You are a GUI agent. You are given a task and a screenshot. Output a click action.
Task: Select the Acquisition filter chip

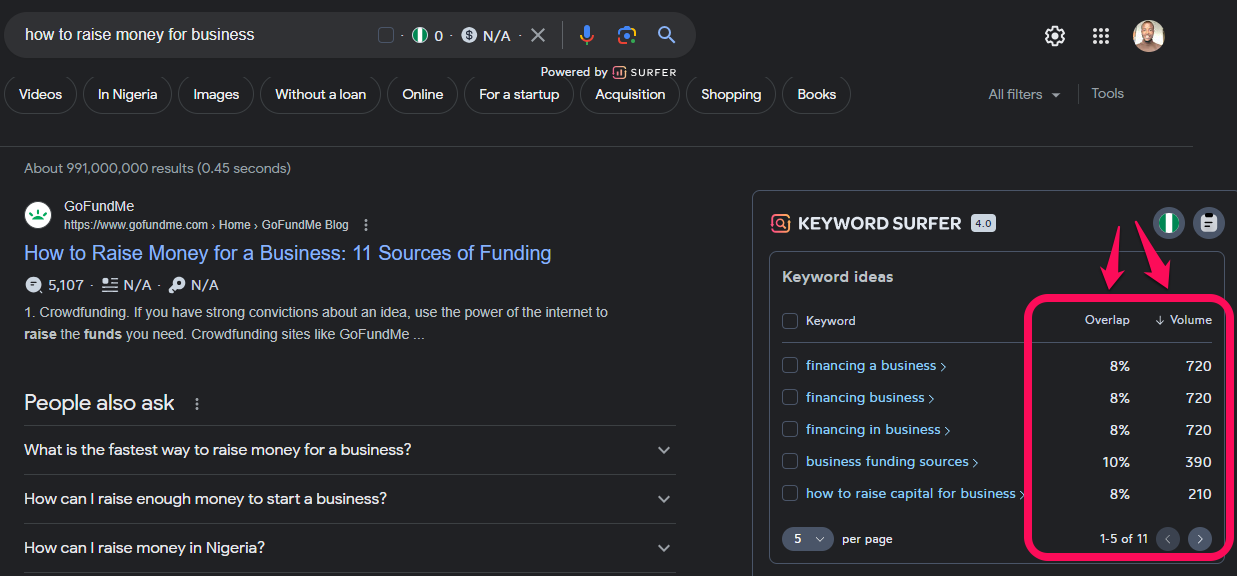[630, 94]
